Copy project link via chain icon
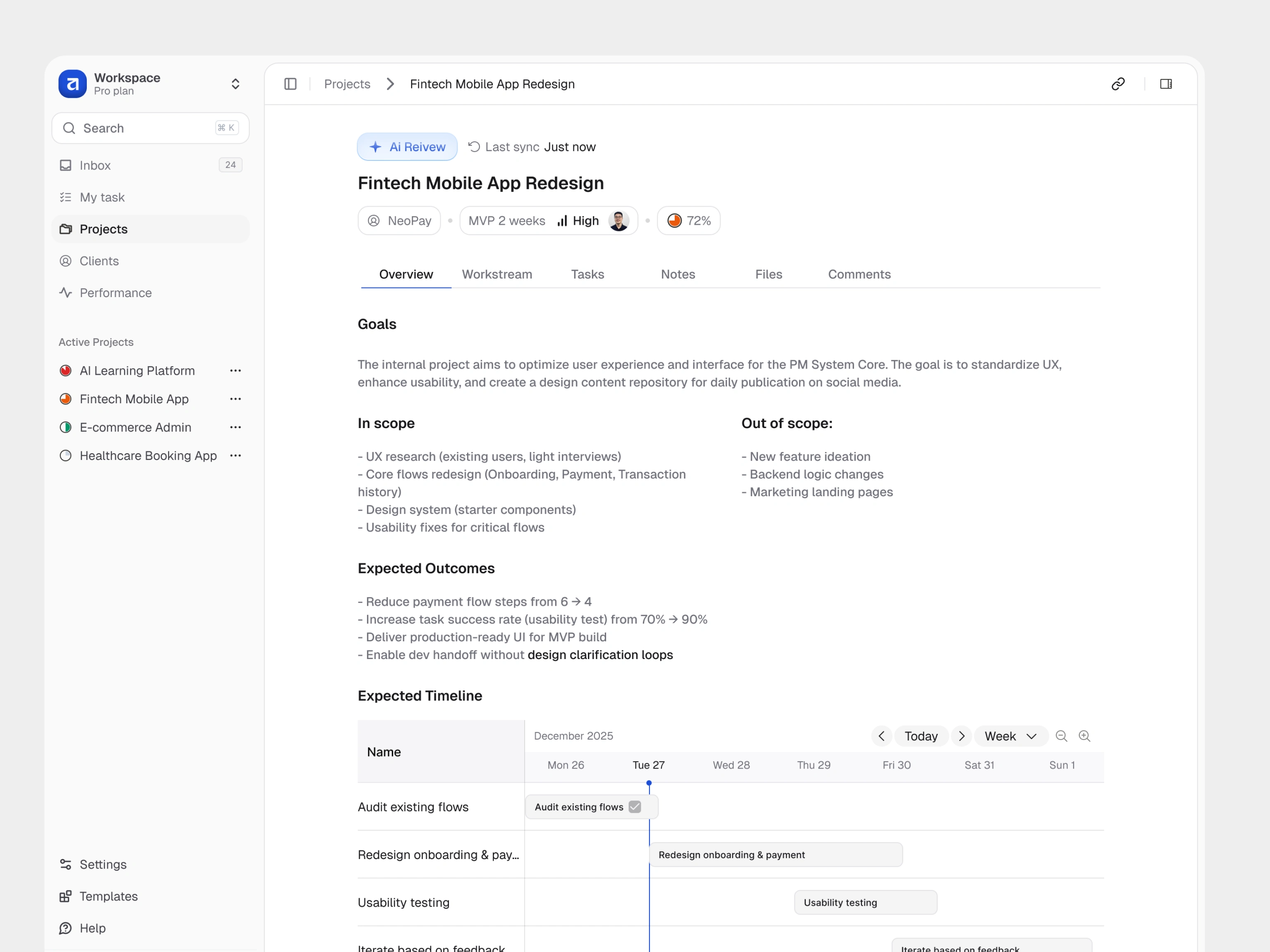The image size is (1270, 952). (1117, 84)
